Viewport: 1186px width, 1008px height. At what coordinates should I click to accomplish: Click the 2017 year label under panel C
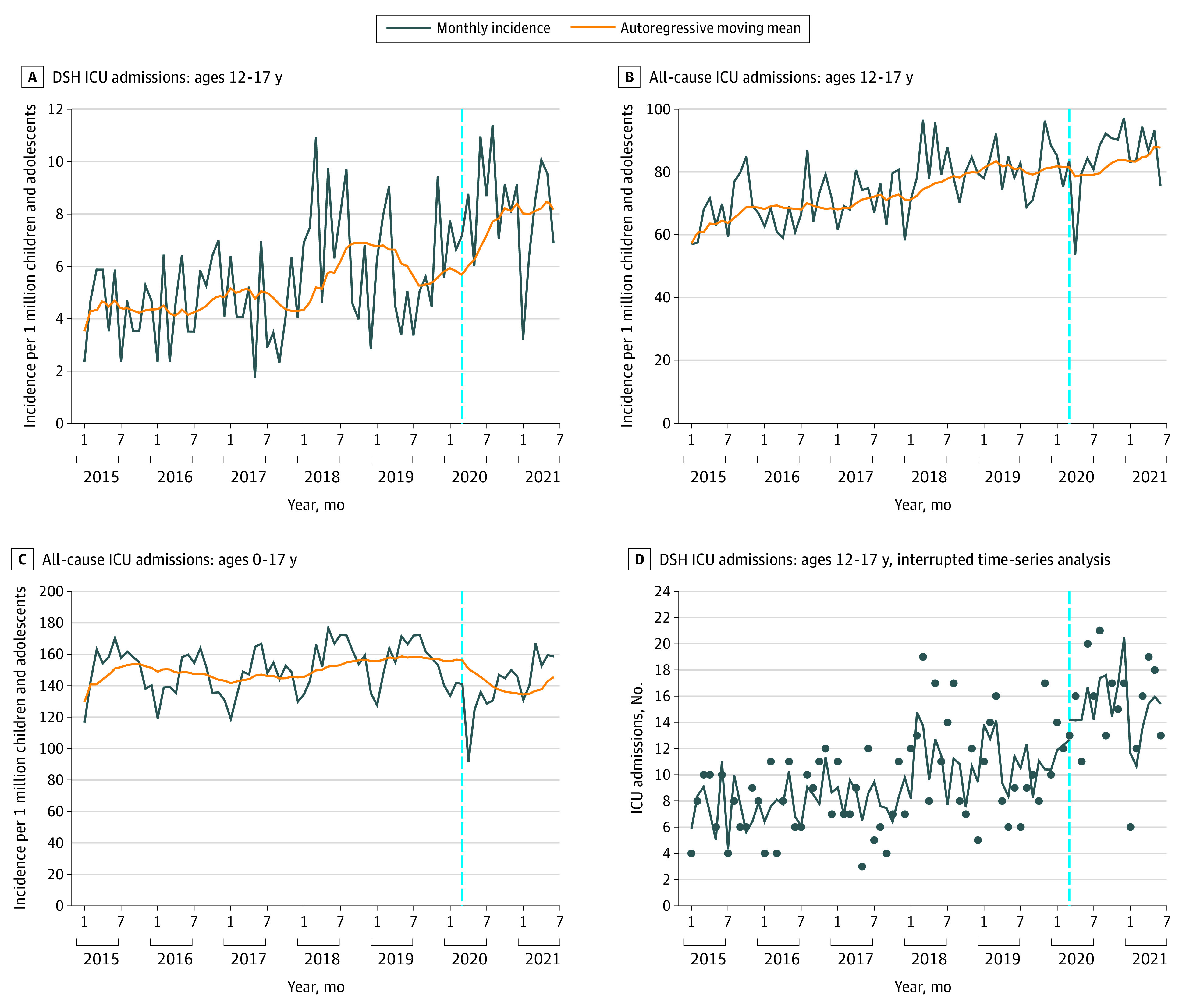248,959
